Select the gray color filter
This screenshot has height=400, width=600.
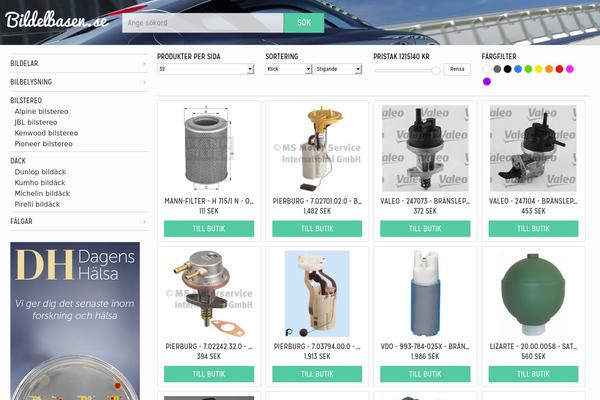[x=497, y=69]
